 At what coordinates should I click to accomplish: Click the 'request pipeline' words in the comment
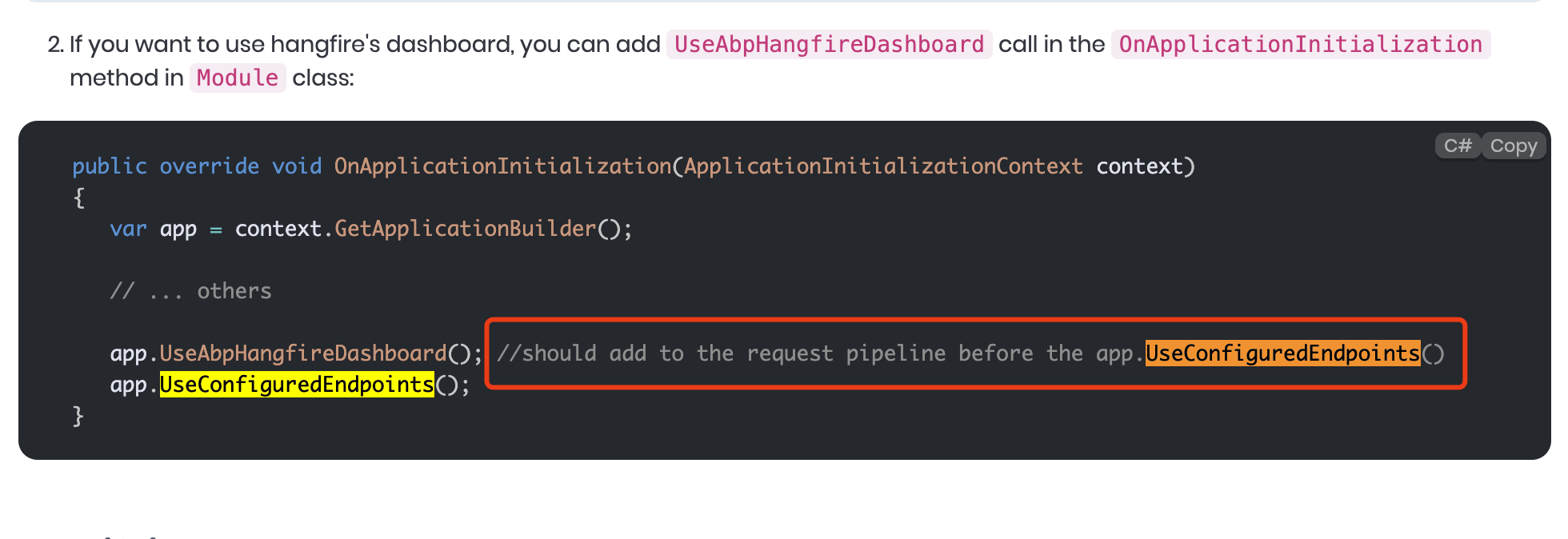pyautogui.click(x=846, y=353)
